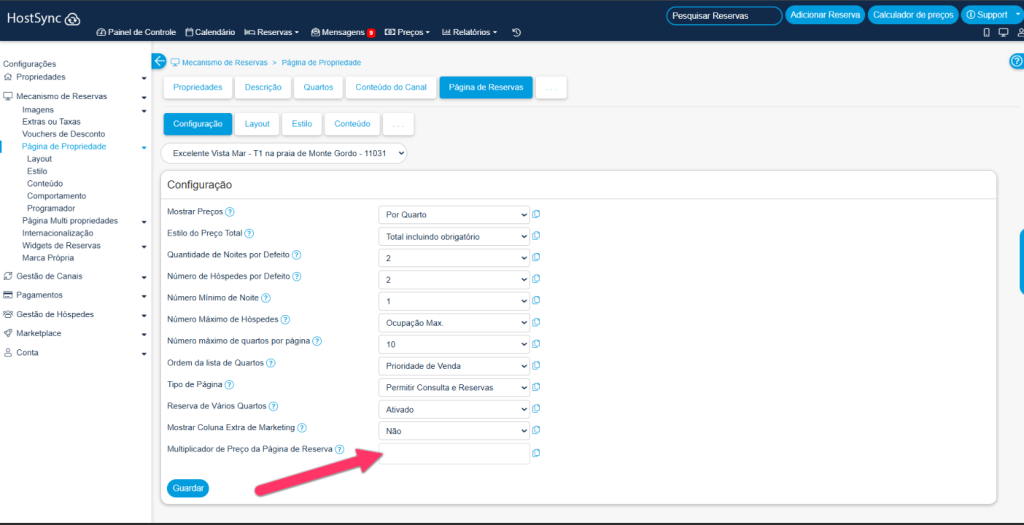Click the history icon in top navigation
This screenshot has height=525, width=1024.
click(516, 33)
